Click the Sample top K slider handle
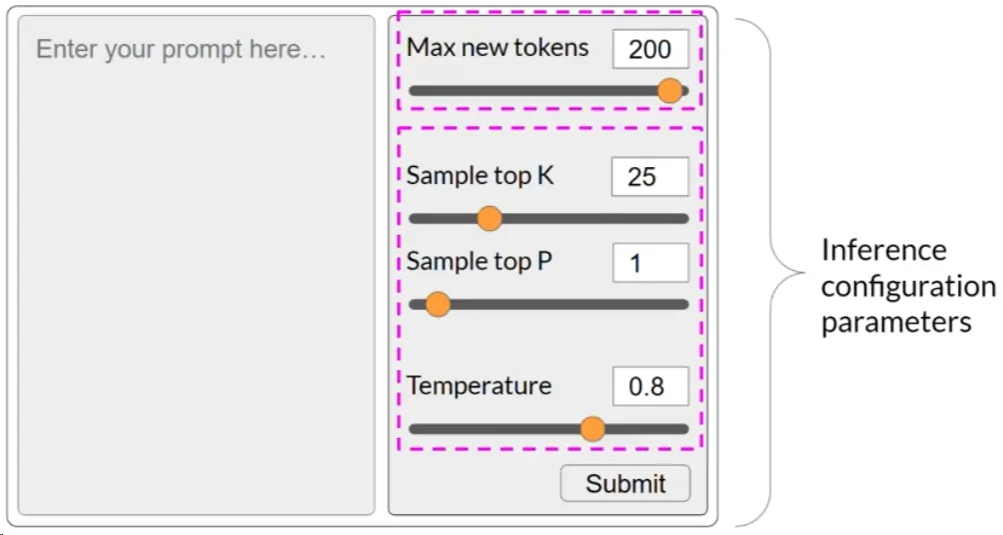This screenshot has height=535, width=1003. [x=489, y=218]
